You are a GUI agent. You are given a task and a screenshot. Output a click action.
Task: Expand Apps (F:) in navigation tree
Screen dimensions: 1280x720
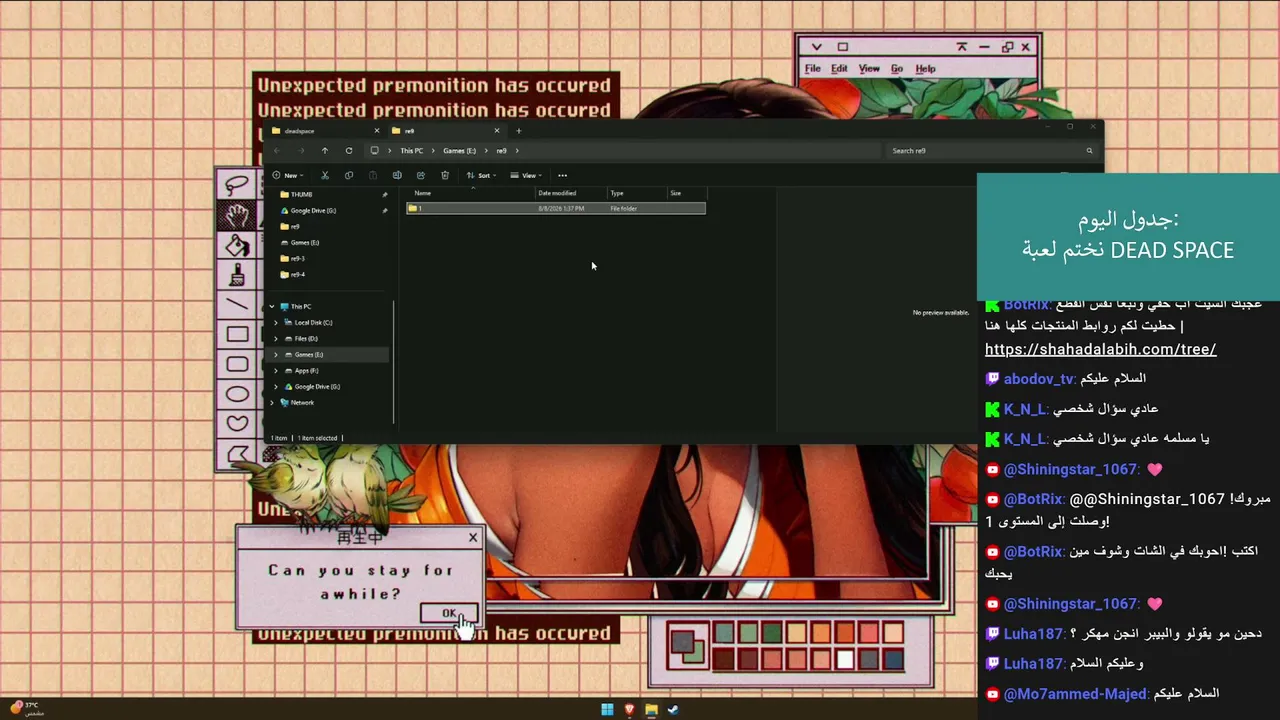point(276,371)
